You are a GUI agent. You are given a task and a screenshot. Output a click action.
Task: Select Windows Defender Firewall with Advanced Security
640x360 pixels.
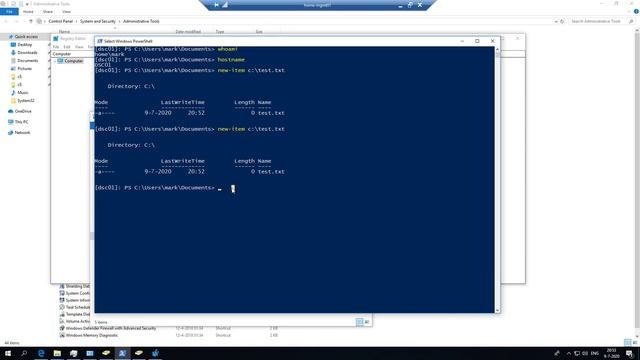click(x=108, y=328)
